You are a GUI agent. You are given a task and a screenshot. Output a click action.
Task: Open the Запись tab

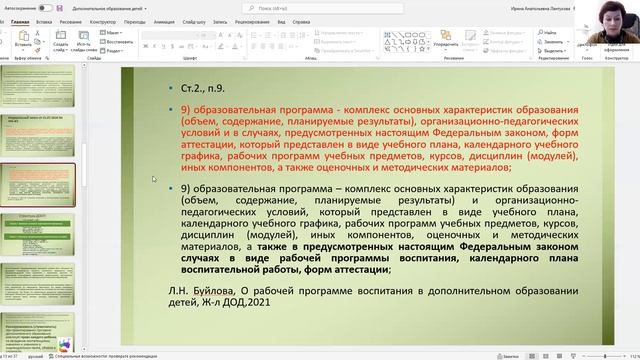coord(220,22)
